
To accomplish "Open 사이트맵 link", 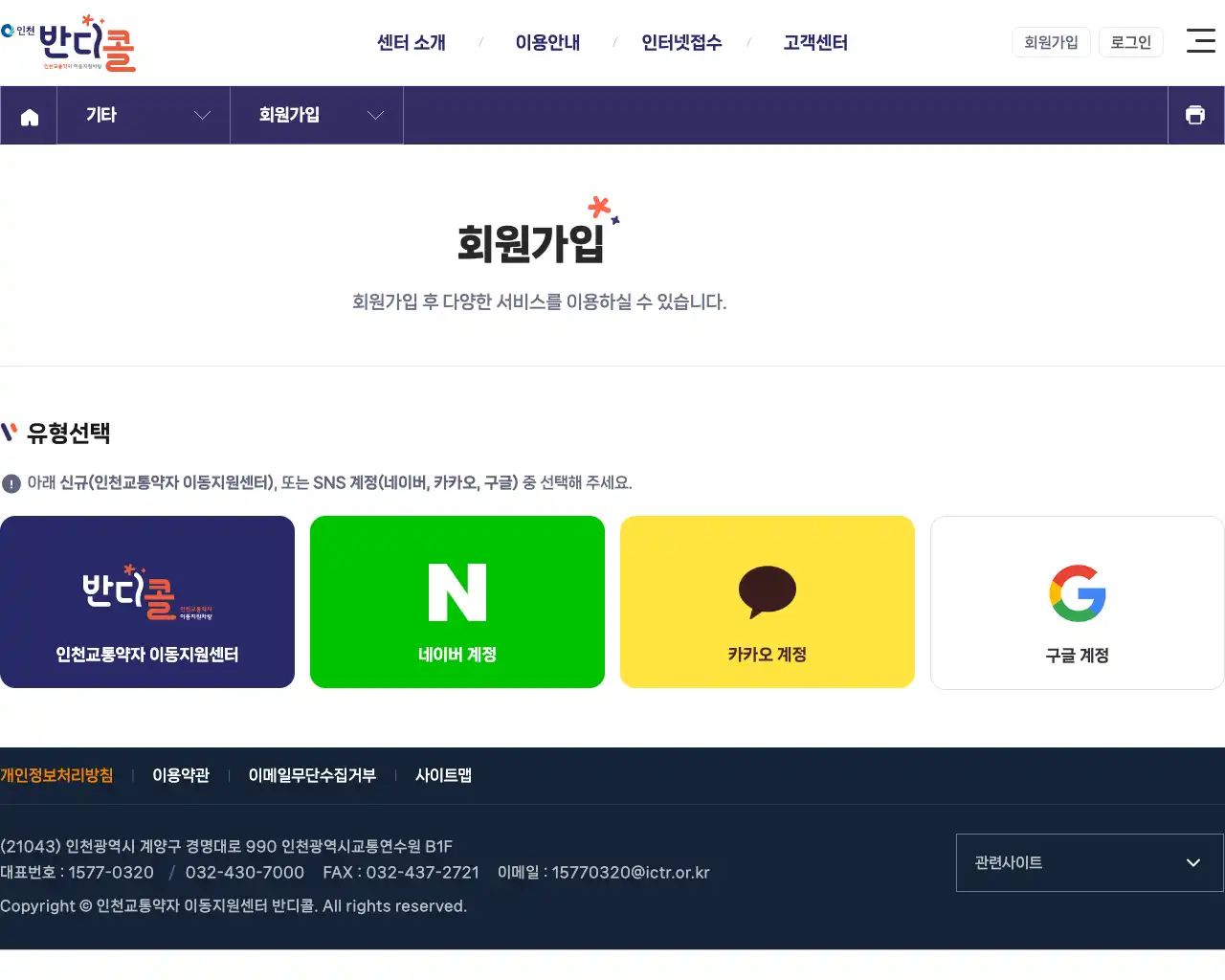I will click(x=443, y=775).
